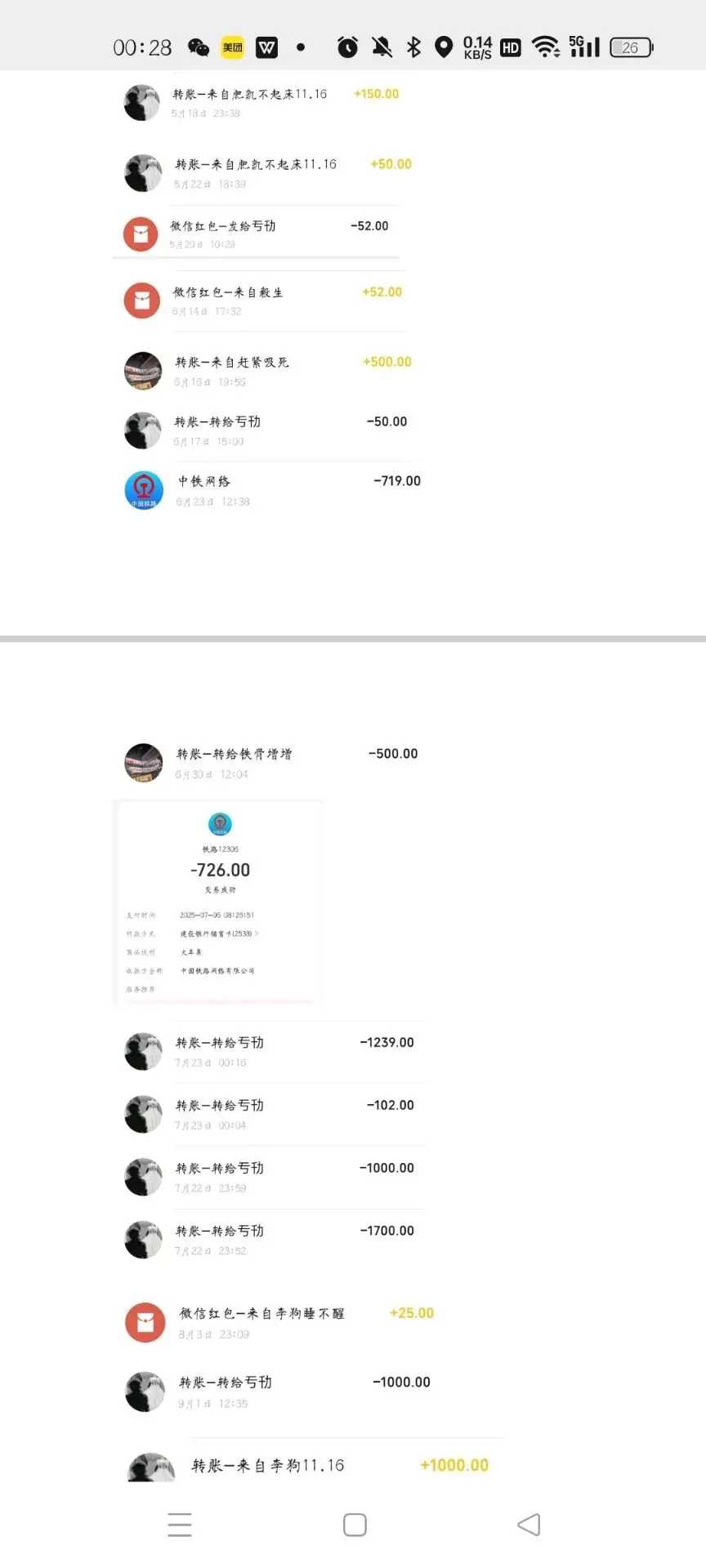
Task: Open the 铁路12306 -726.00 receipt card
Action: (220, 902)
